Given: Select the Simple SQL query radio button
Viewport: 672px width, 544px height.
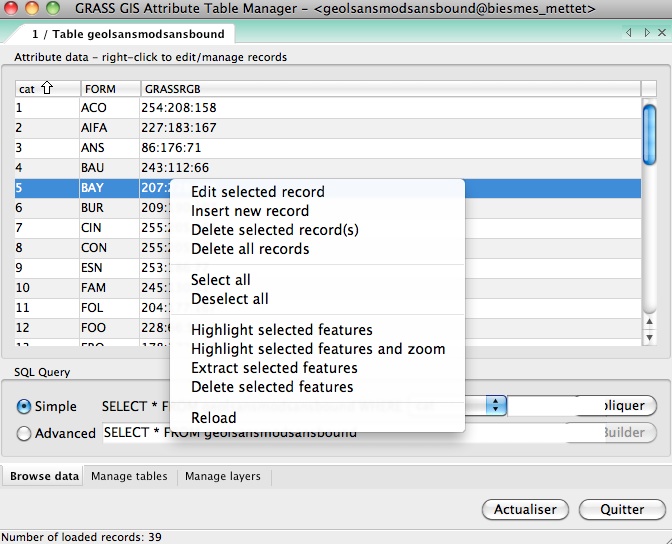Looking at the screenshot, I should coord(25,407).
